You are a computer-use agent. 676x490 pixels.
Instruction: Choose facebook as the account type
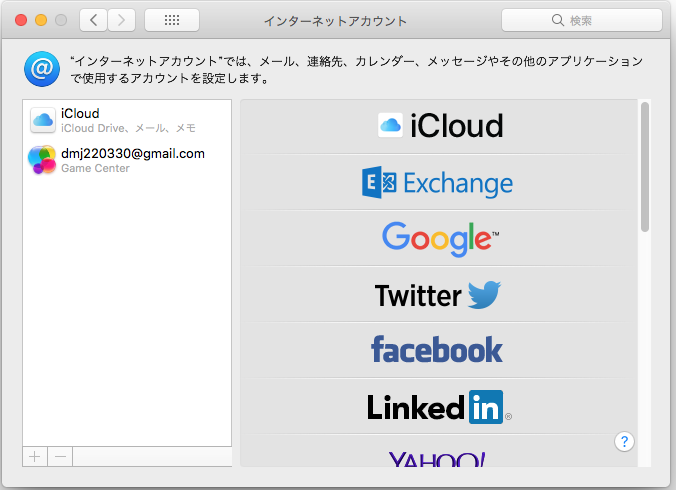coord(439,350)
